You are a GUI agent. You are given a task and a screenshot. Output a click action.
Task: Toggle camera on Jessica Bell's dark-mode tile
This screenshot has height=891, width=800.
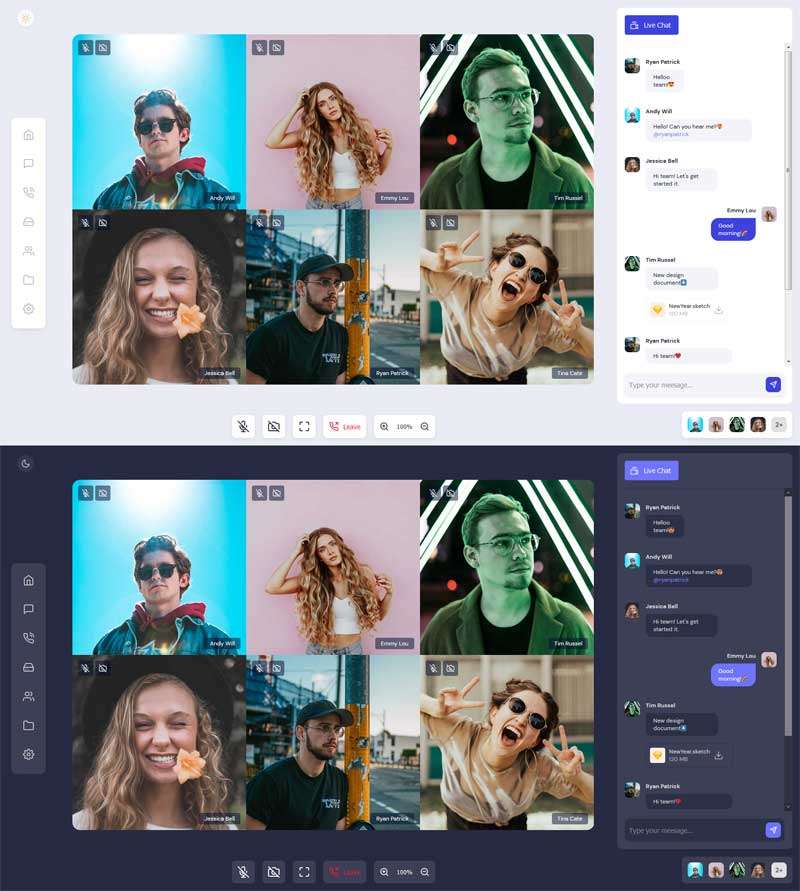point(103,668)
